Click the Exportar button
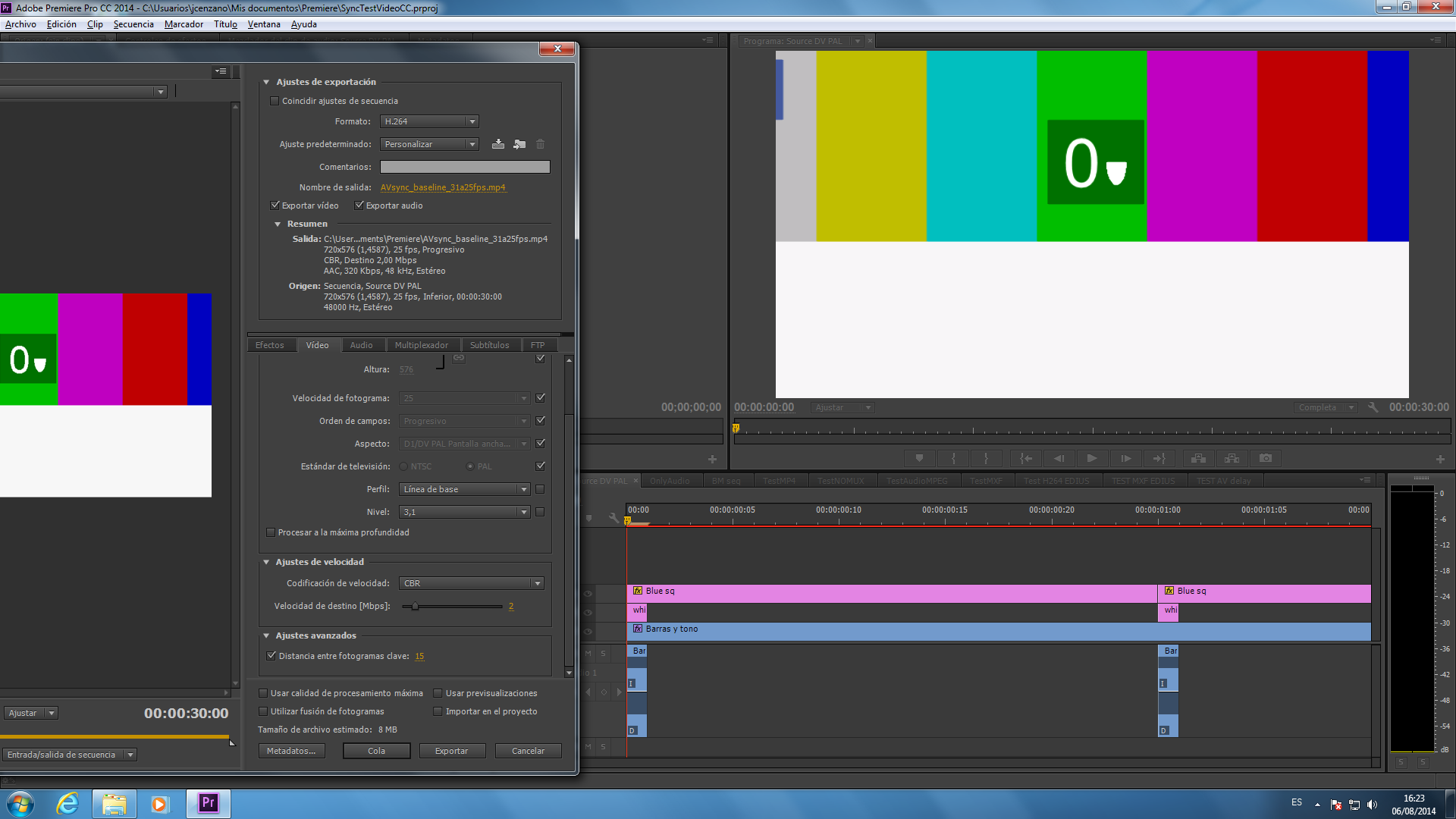Screen dimensions: 1456x819 point(451,751)
